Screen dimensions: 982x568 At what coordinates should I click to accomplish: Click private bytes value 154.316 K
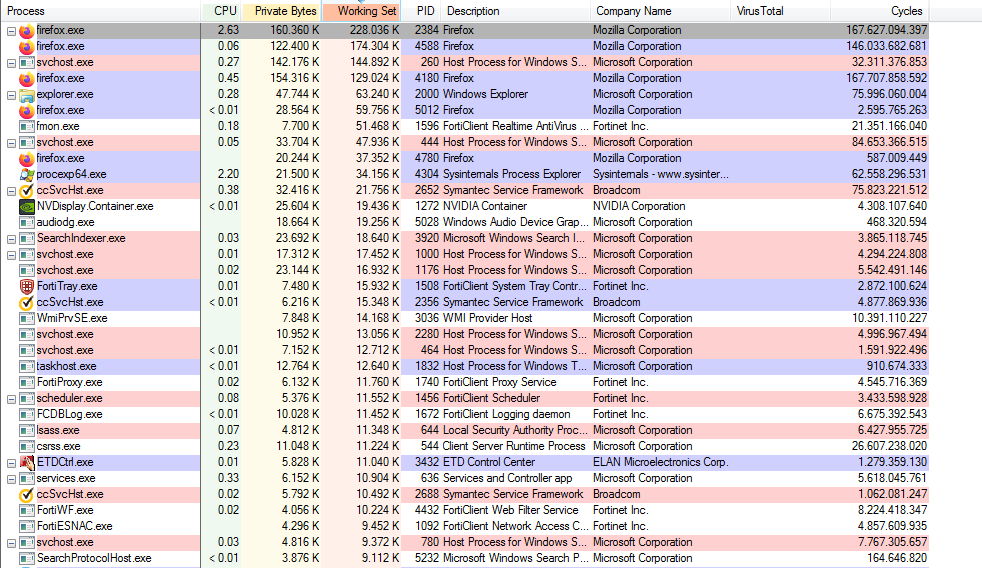click(x=294, y=78)
